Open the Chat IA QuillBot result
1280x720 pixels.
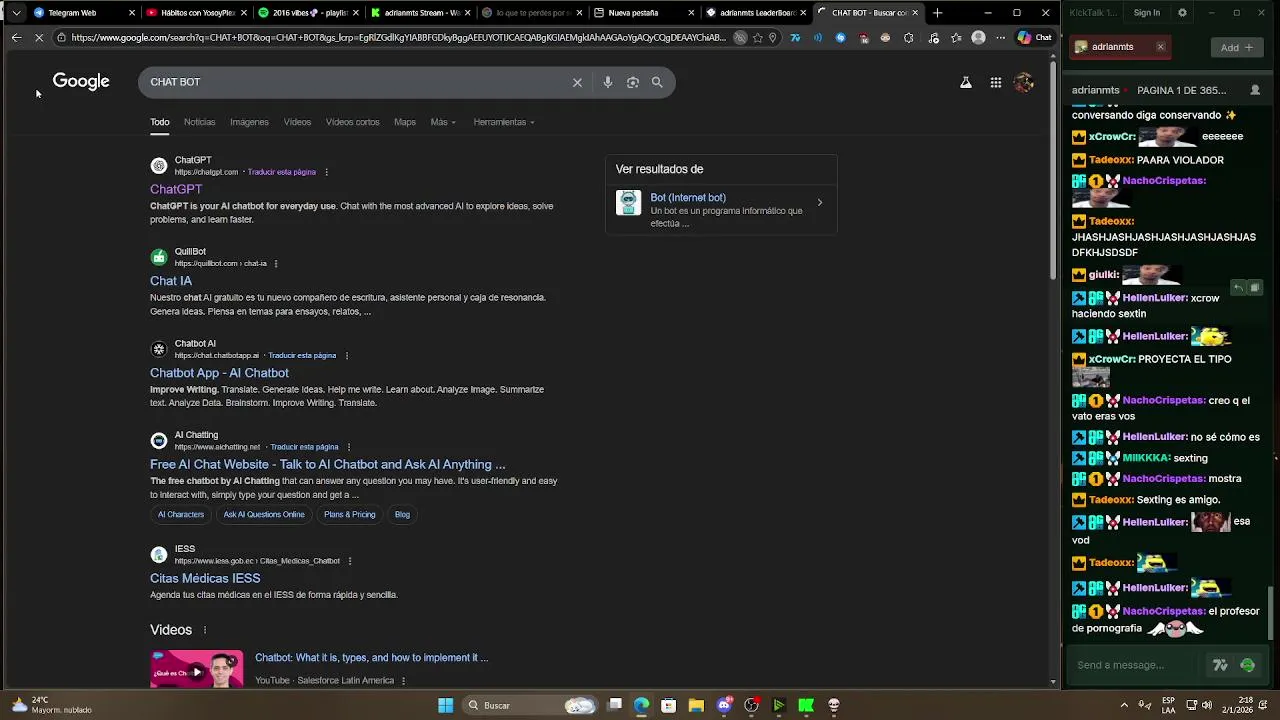(171, 281)
